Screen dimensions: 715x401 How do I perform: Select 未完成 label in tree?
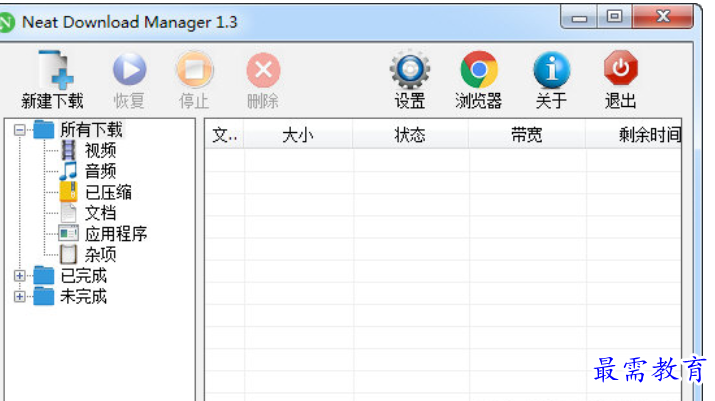click(84, 297)
